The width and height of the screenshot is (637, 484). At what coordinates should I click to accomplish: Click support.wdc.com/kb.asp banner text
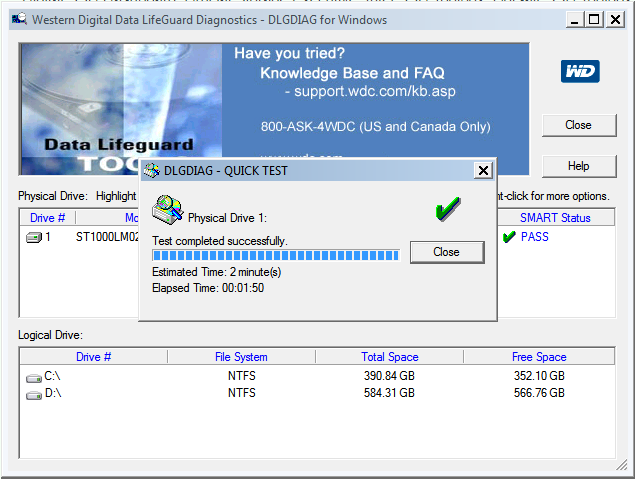pyautogui.click(x=375, y=91)
